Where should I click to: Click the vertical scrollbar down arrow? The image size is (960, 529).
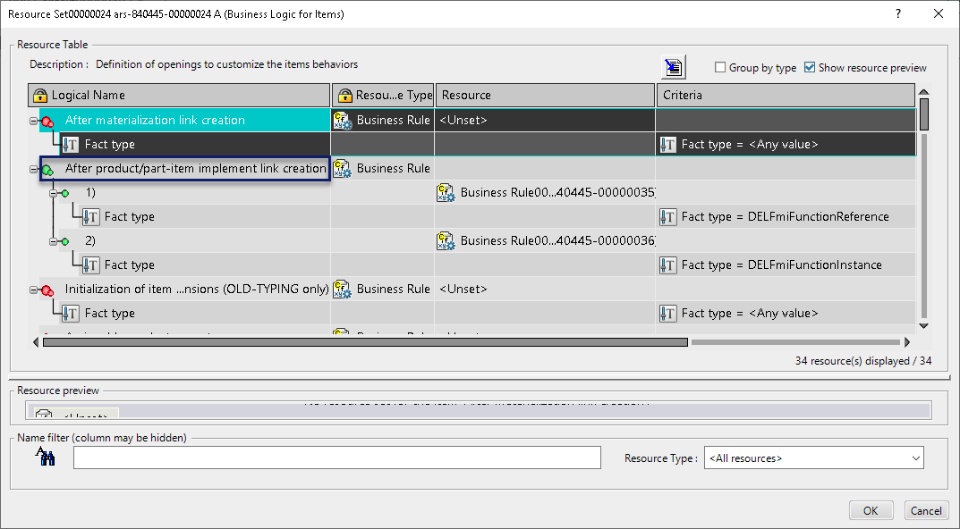[x=924, y=326]
